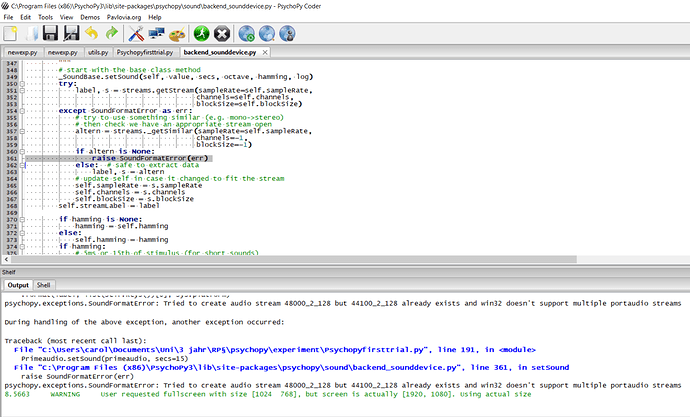690x417 pixels.
Task: Collapse the try block fold at line 350
Action: [22, 84]
